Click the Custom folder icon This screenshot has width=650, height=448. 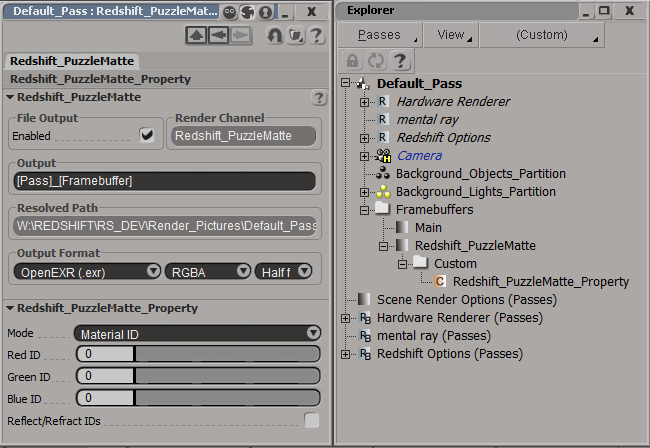click(x=420, y=262)
